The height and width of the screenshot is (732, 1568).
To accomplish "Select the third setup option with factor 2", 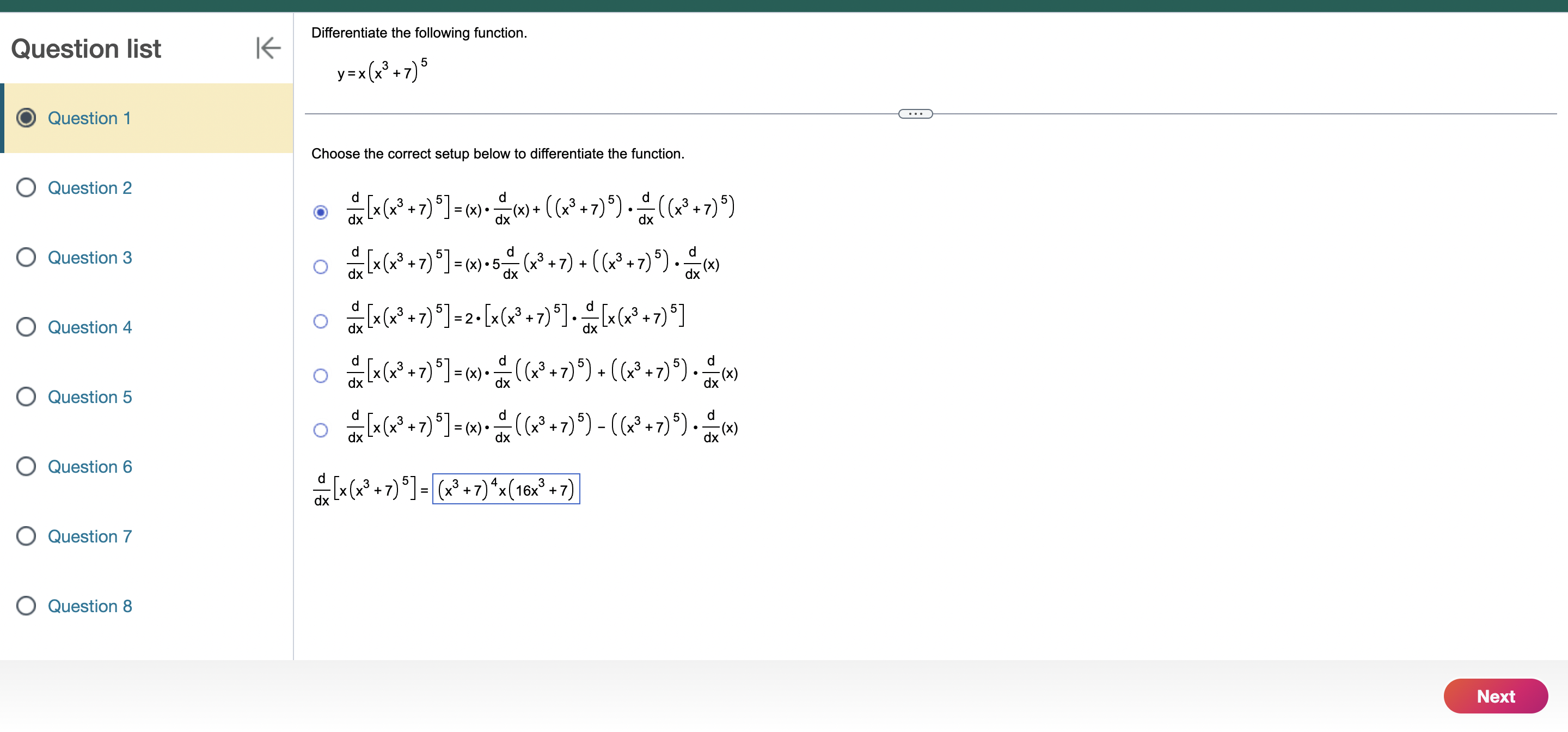I will tap(321, 320).
